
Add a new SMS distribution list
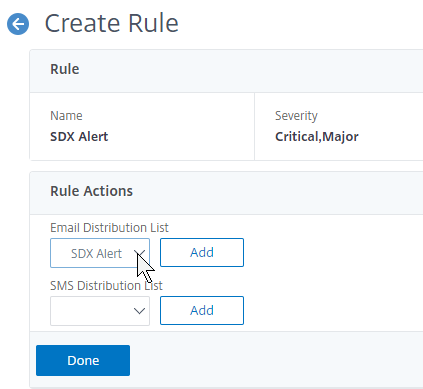pyautogui.click(x=202, y=310)
